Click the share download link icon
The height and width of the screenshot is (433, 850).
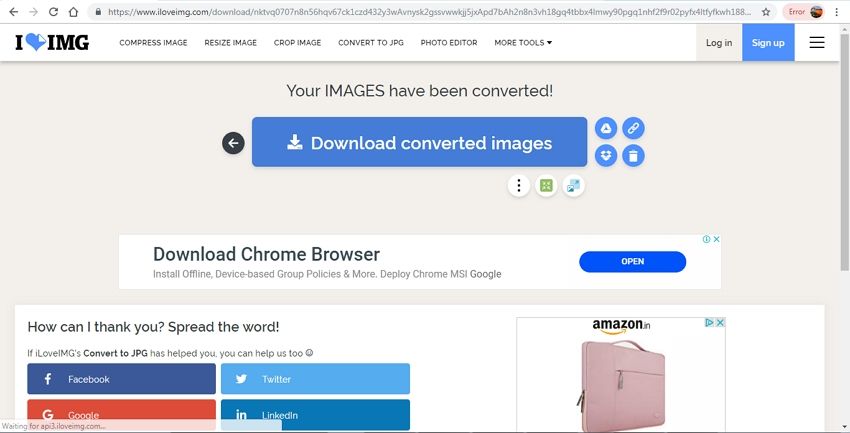[x=633, y=128]
